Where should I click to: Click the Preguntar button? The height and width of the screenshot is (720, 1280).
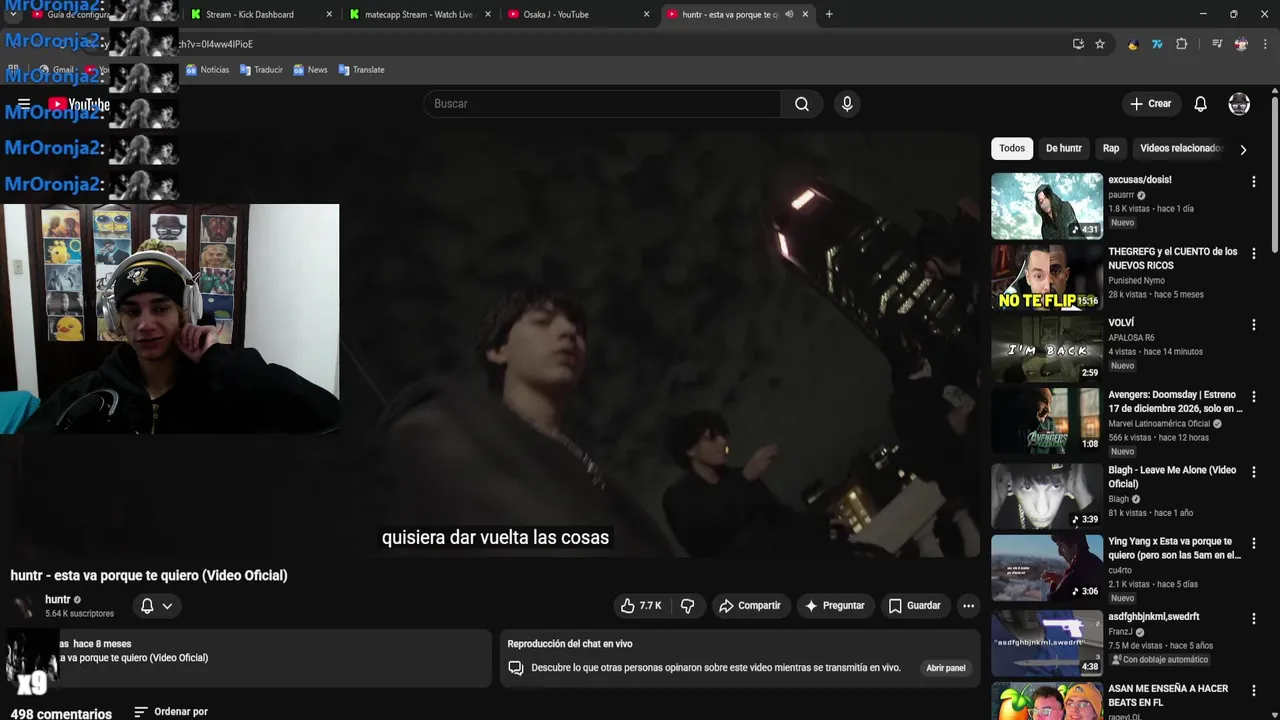click(834, 605)
